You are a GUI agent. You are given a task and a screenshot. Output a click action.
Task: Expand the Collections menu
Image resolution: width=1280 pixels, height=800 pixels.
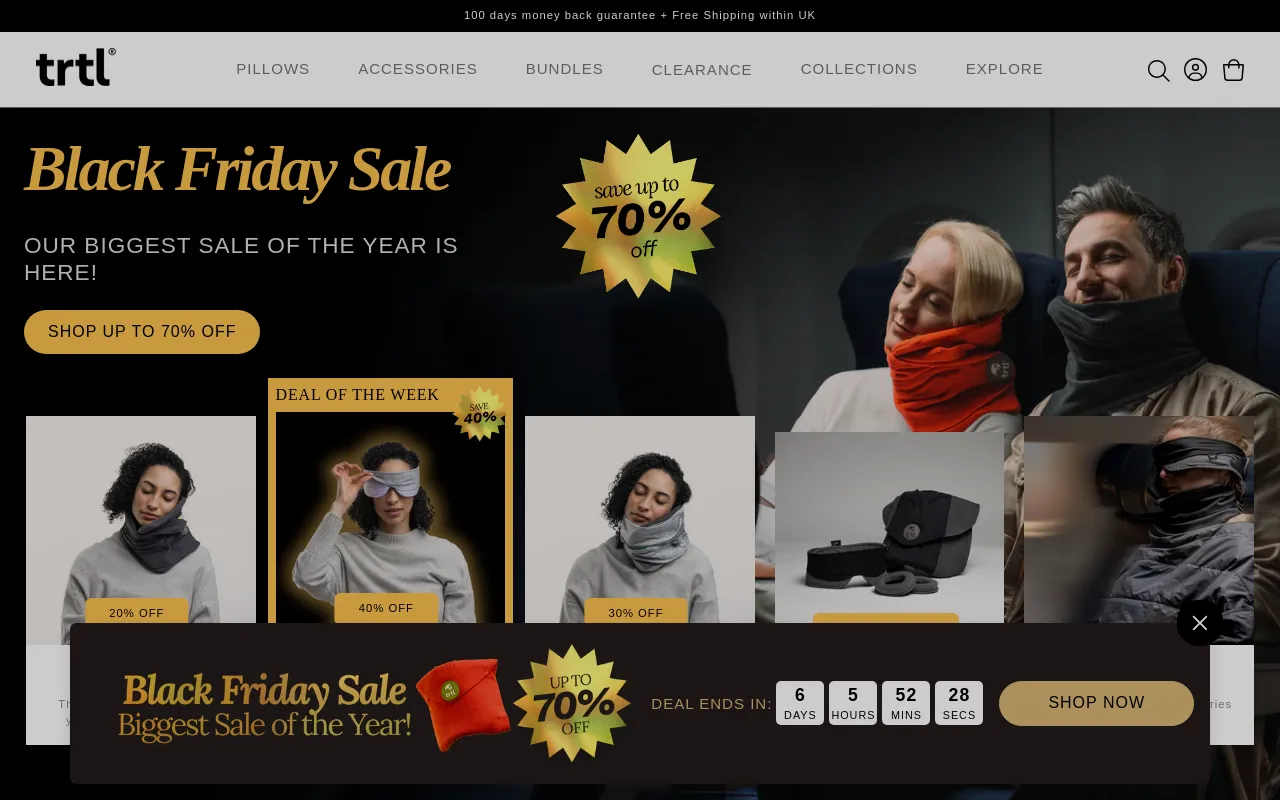pyautogui.click(x=859, y=69)
